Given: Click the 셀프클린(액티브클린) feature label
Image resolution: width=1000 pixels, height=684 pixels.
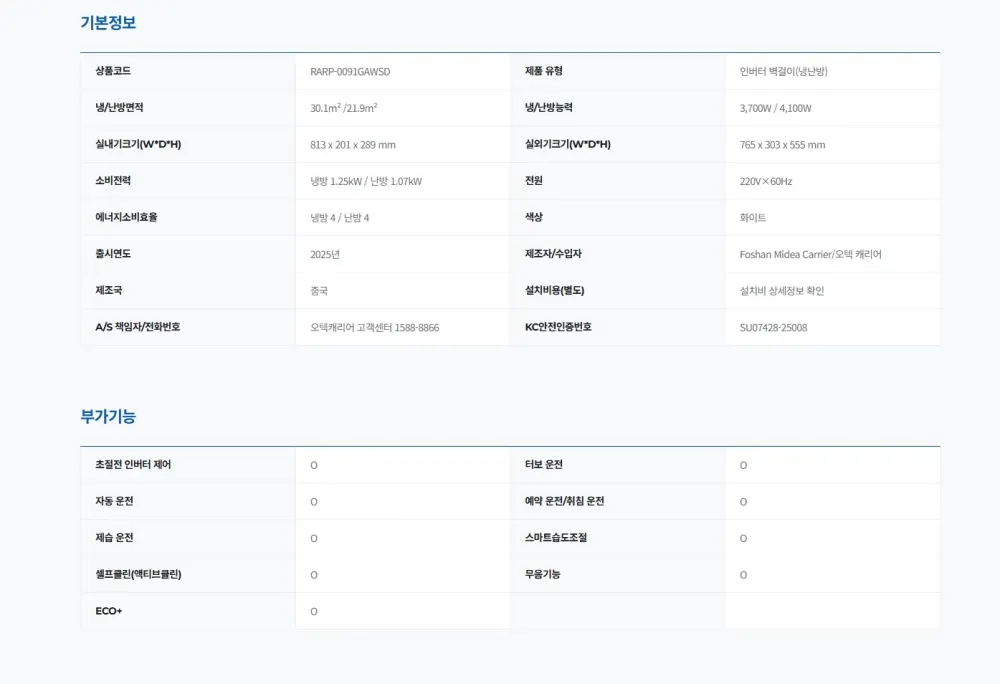Looking at the screenshot, I should (x=138, y=574).
